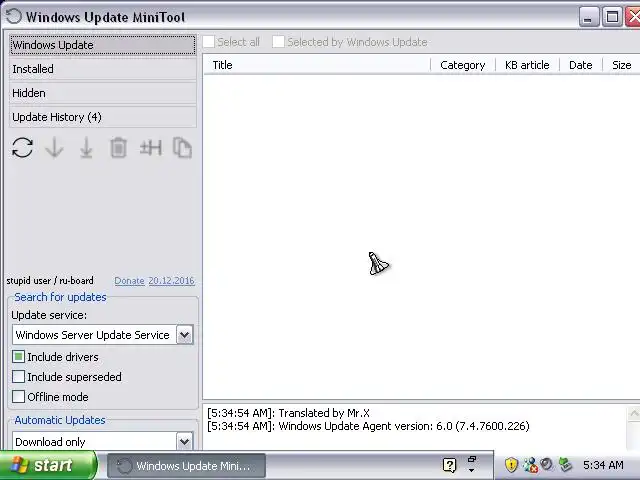This screenshot has width=640, height=480.
Task: Open the Update History (4) tab
Action: (x=102, y=117)
